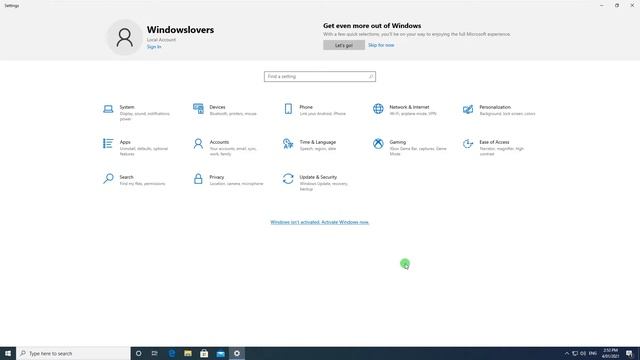Click the Network & Internet title
The image size is (640, 360).
(409, 107)
